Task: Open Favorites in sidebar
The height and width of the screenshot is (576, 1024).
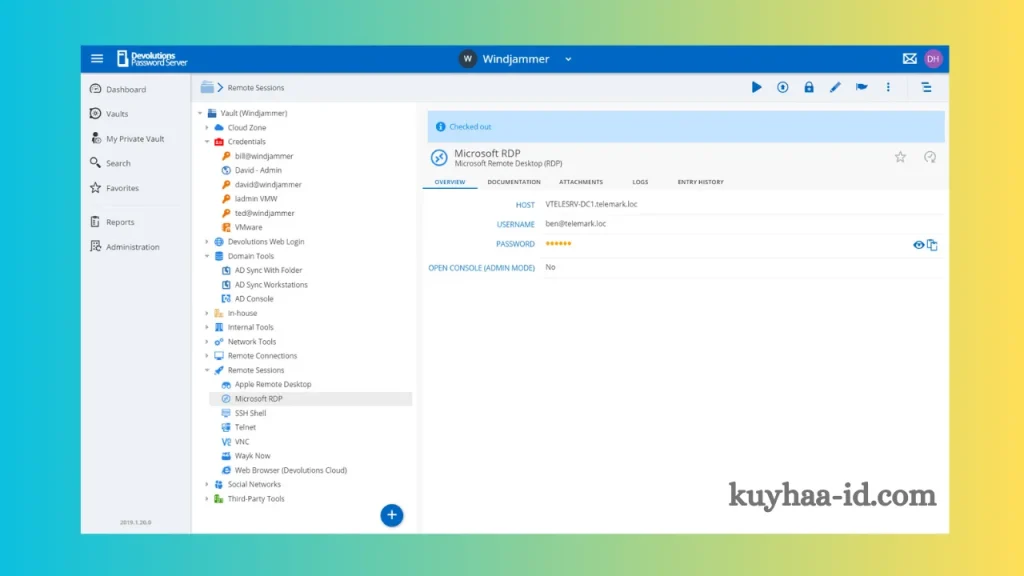Action: [122, 188]
